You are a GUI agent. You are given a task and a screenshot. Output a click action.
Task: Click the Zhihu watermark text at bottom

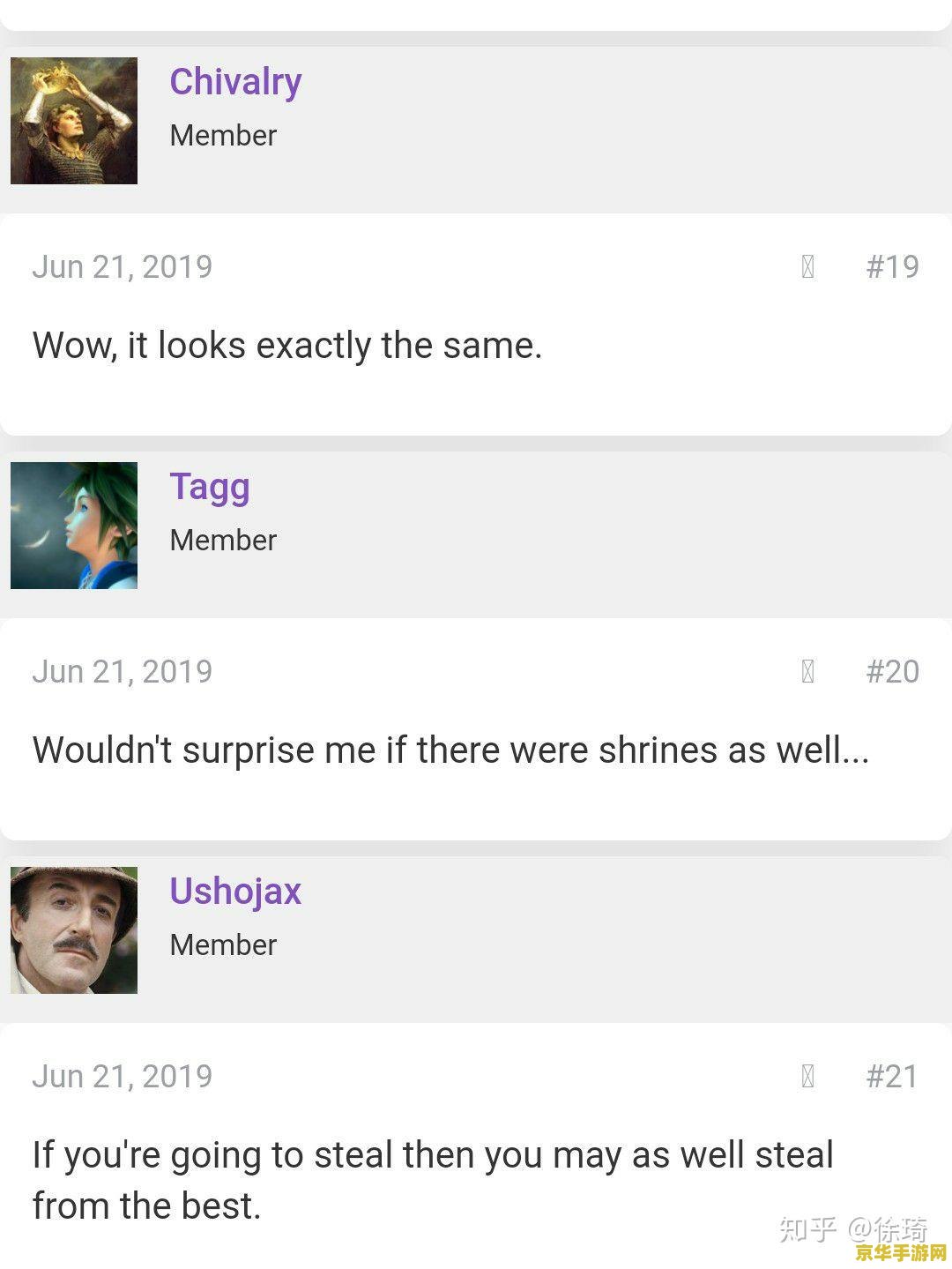point(852,1228)
